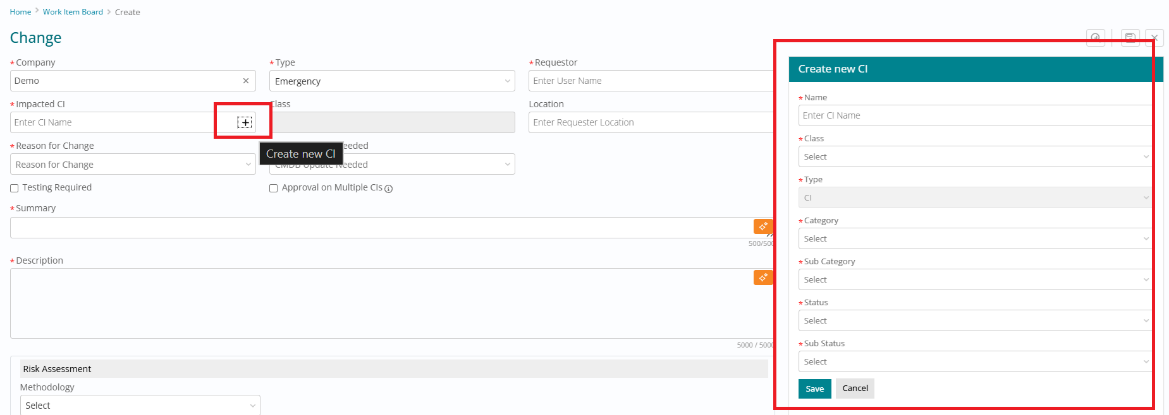The width and height of the screenshot is (1169, 415).
Task: Open the Type dropdown showing Emergency
Action: [x=392, y=81]
